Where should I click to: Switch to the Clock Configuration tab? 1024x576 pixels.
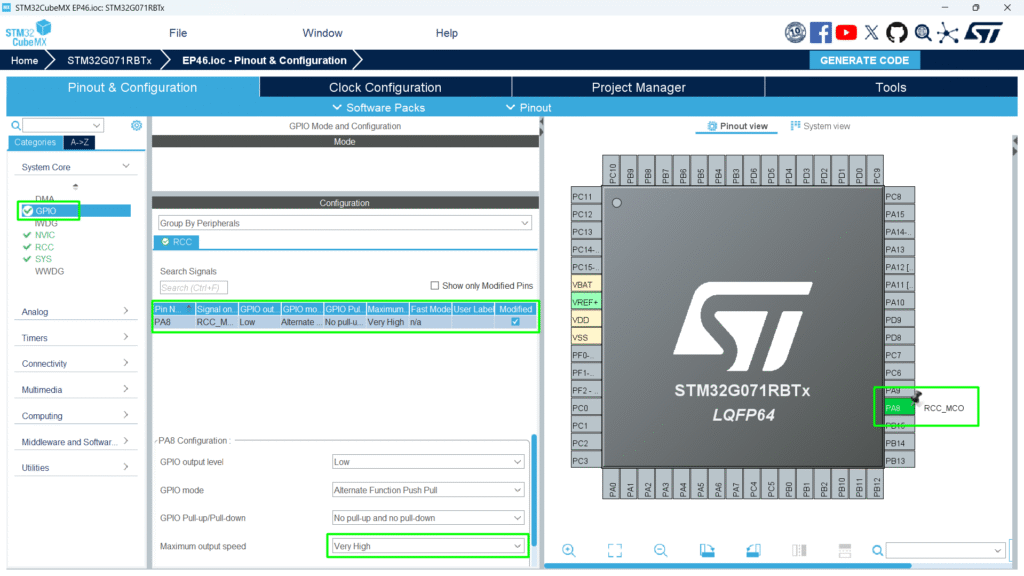click(x=385, y=87)
